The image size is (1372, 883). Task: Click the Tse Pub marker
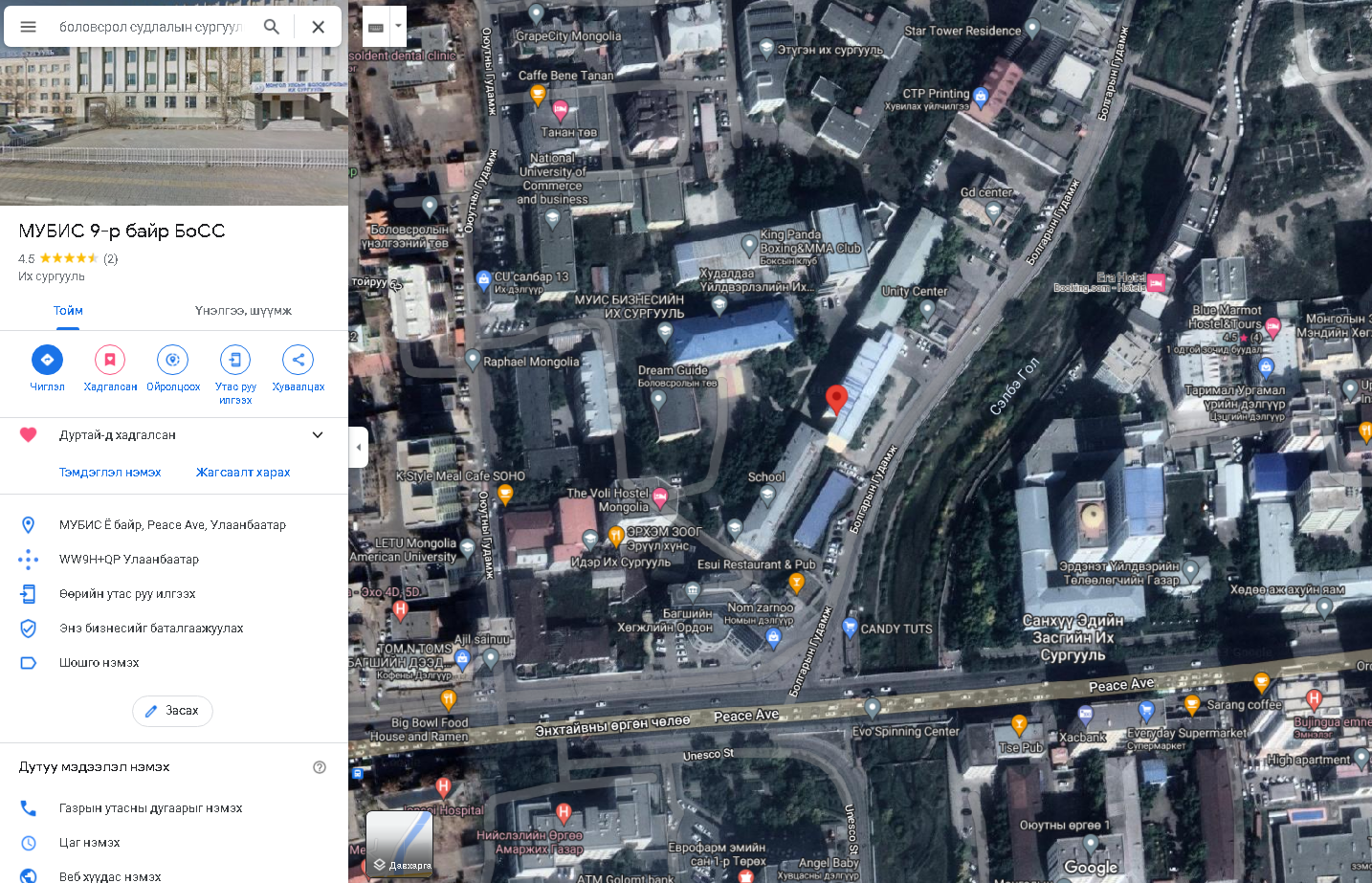[x=1019, y=725]
